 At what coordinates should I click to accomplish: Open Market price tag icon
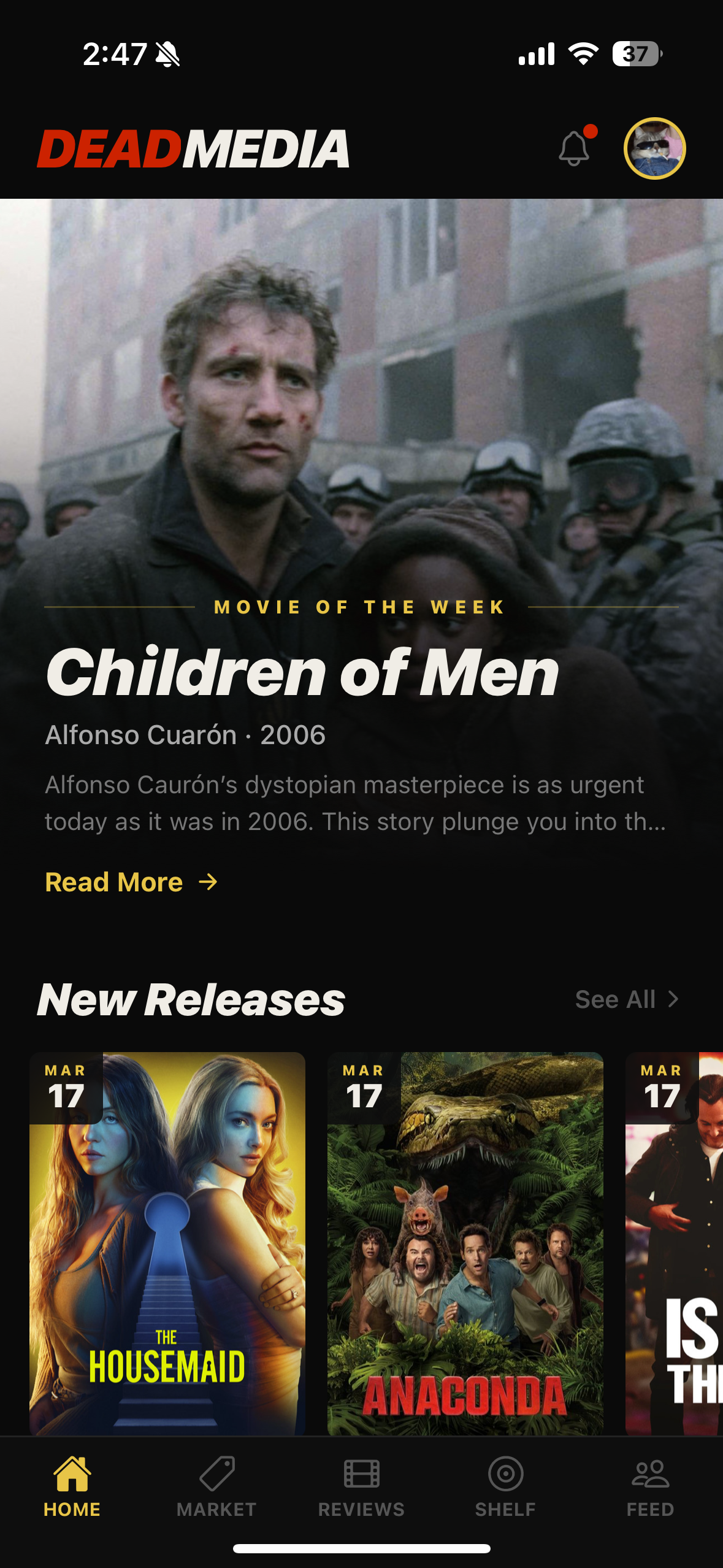(x=217, y=1474)
